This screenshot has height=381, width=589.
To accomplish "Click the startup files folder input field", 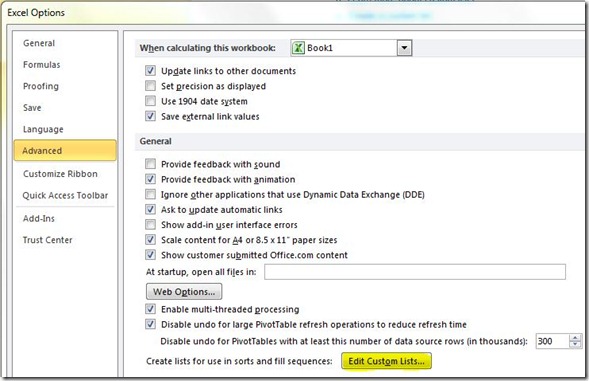I will pyautogui.click(x=415, y=272).
